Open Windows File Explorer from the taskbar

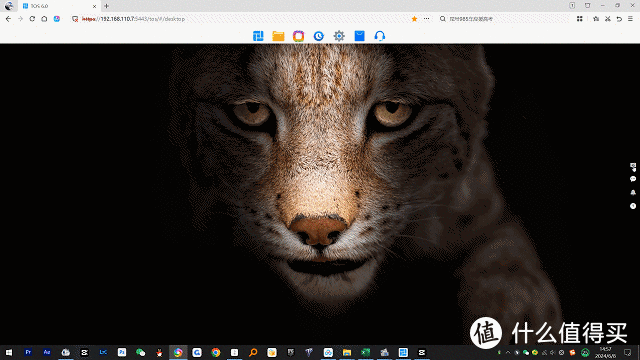pyautogui.click(x=347, y=352)
